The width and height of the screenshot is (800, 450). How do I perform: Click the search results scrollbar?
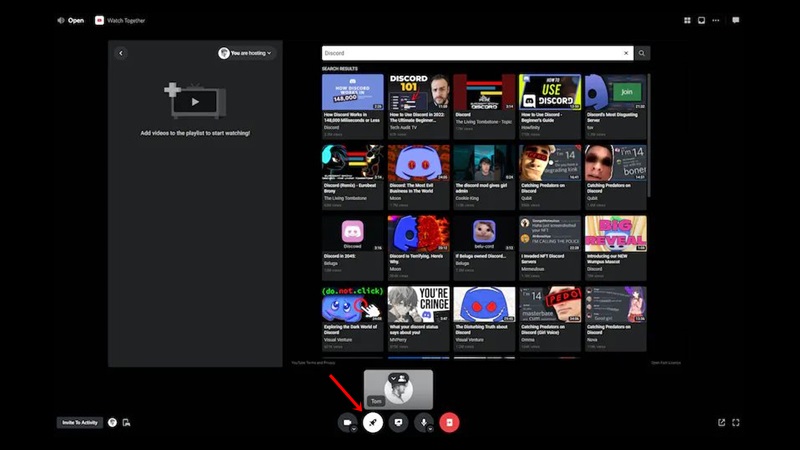[649, 135]
